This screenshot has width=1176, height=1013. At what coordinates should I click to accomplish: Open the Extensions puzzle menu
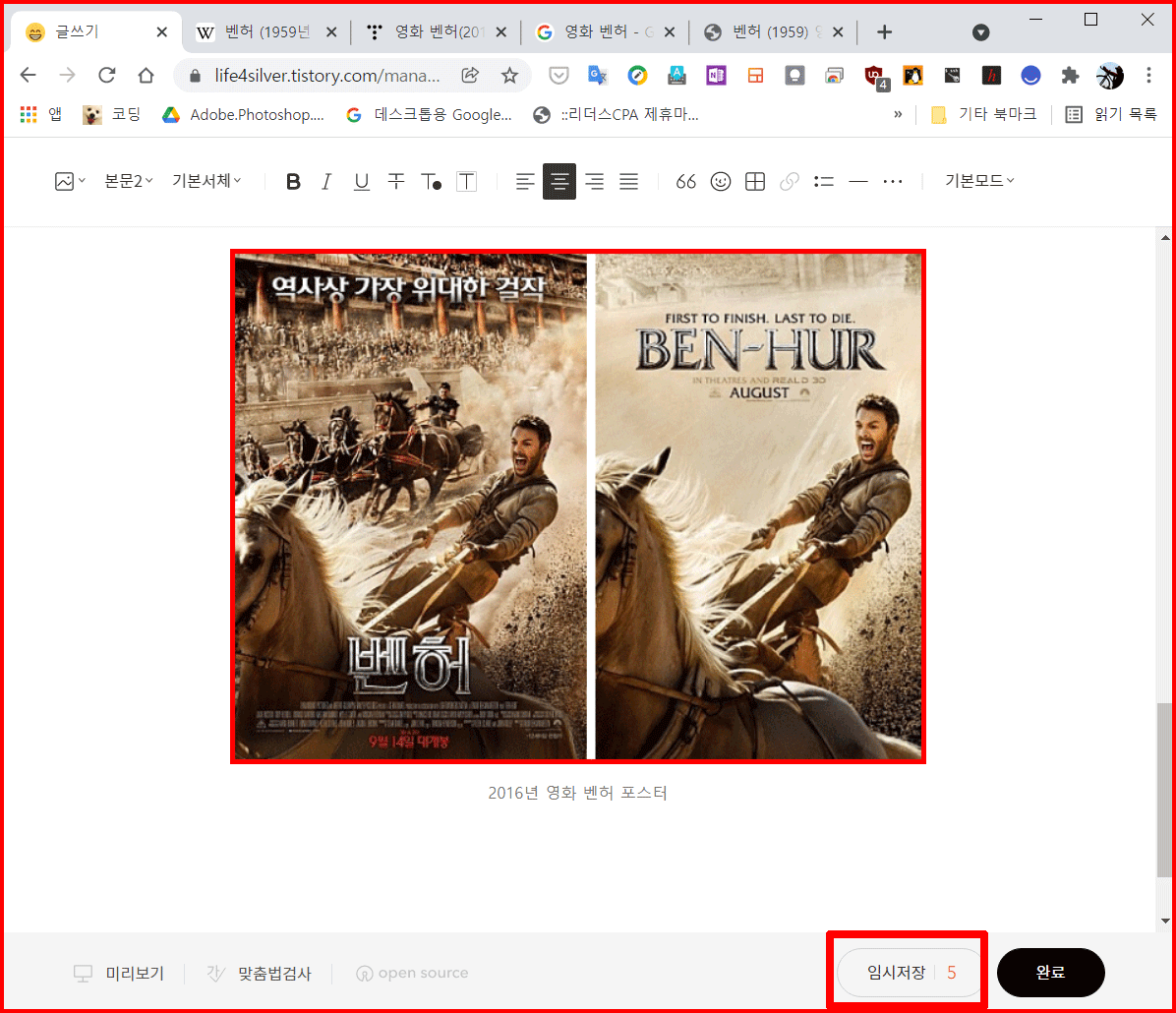[x=1070, y=75]
